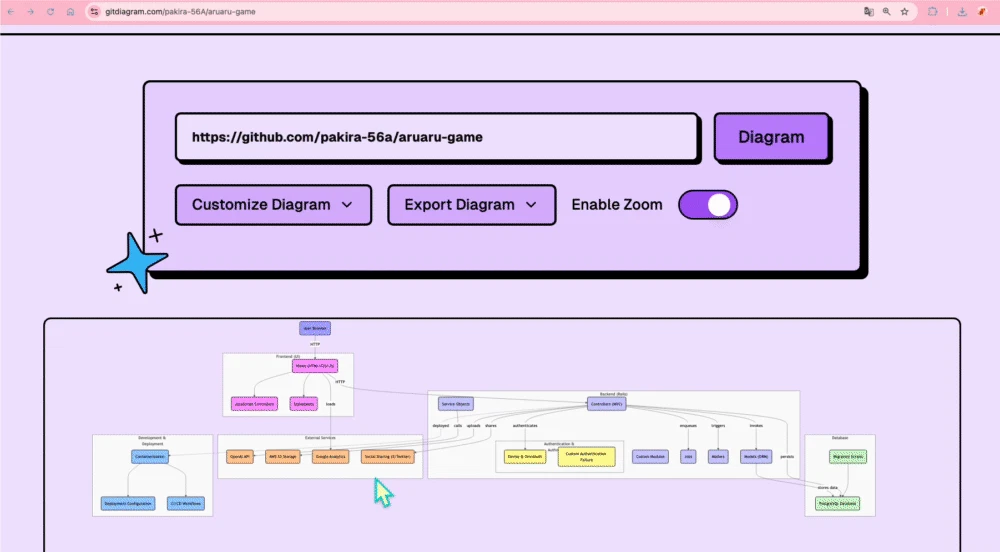Click the translate page icon

[869, 11]
